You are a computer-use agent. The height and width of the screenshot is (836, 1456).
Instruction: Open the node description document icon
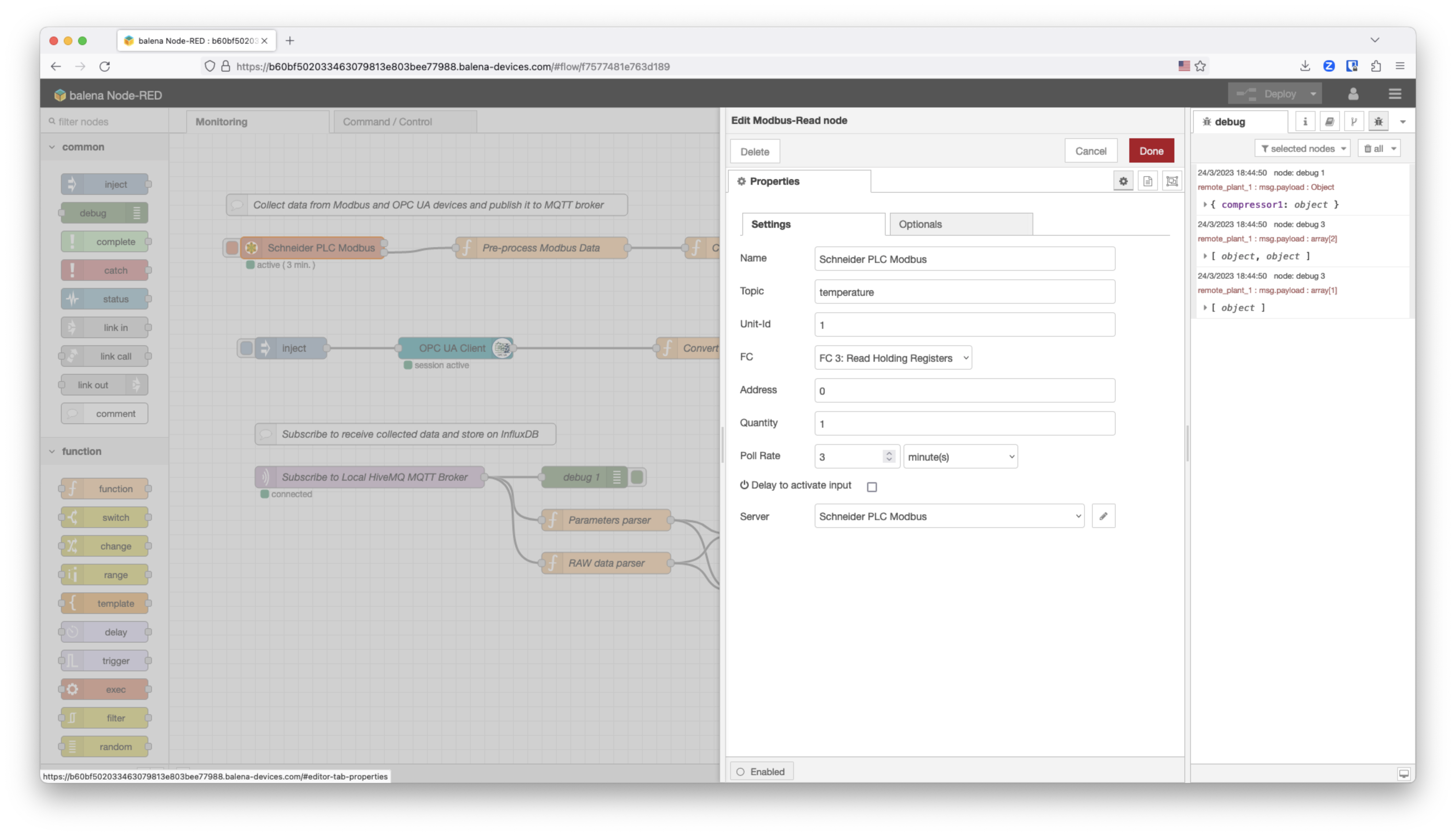click(1148, 180)
